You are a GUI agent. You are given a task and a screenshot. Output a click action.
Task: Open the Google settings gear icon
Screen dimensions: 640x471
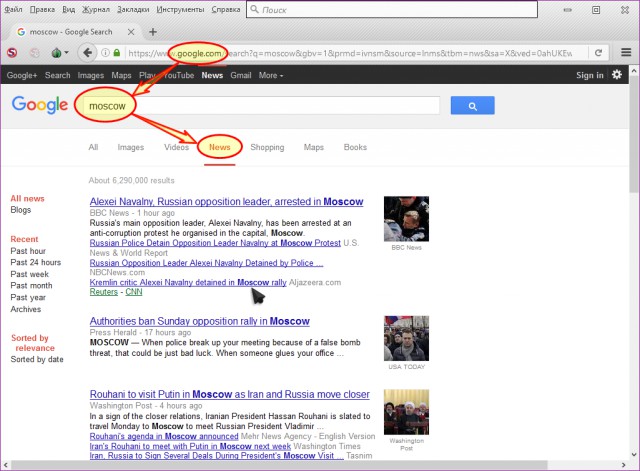click(617, 75)
